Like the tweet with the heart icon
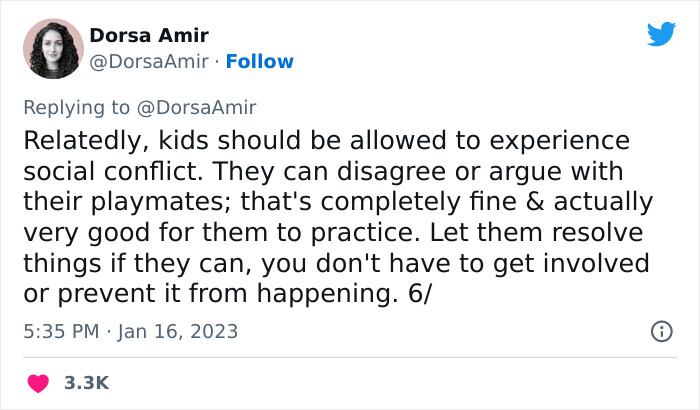 (x=39, y=382)
